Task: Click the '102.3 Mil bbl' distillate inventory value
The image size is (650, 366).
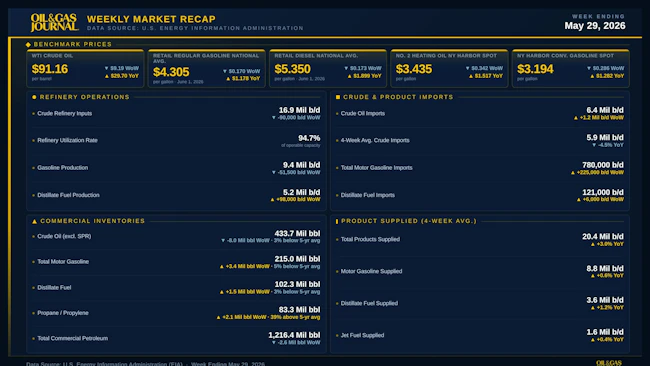Action: click(297, 284)
